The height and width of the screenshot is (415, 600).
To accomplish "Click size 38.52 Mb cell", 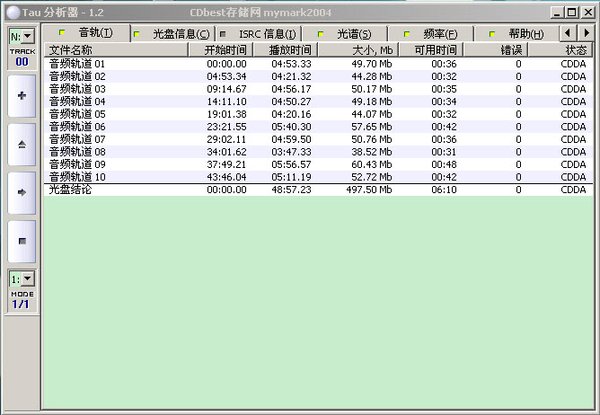I will [372, 152].
